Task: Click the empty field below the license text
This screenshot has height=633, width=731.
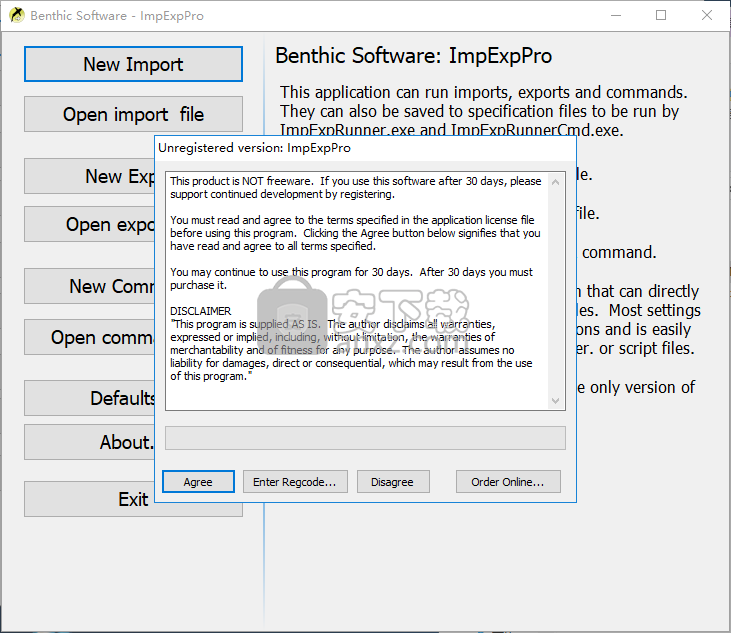Action: click(x=366, y=438)
